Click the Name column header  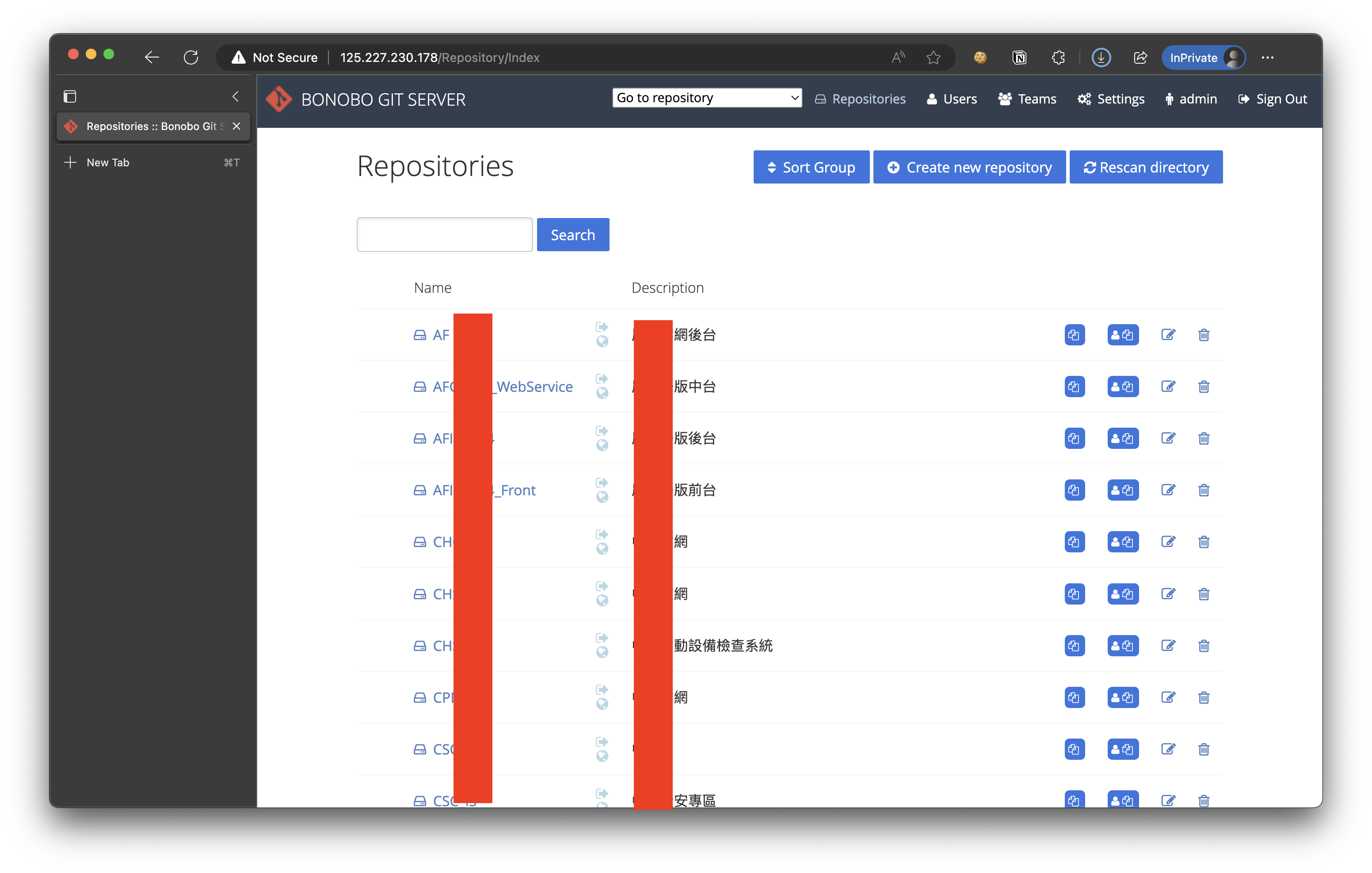click(432, 288)
